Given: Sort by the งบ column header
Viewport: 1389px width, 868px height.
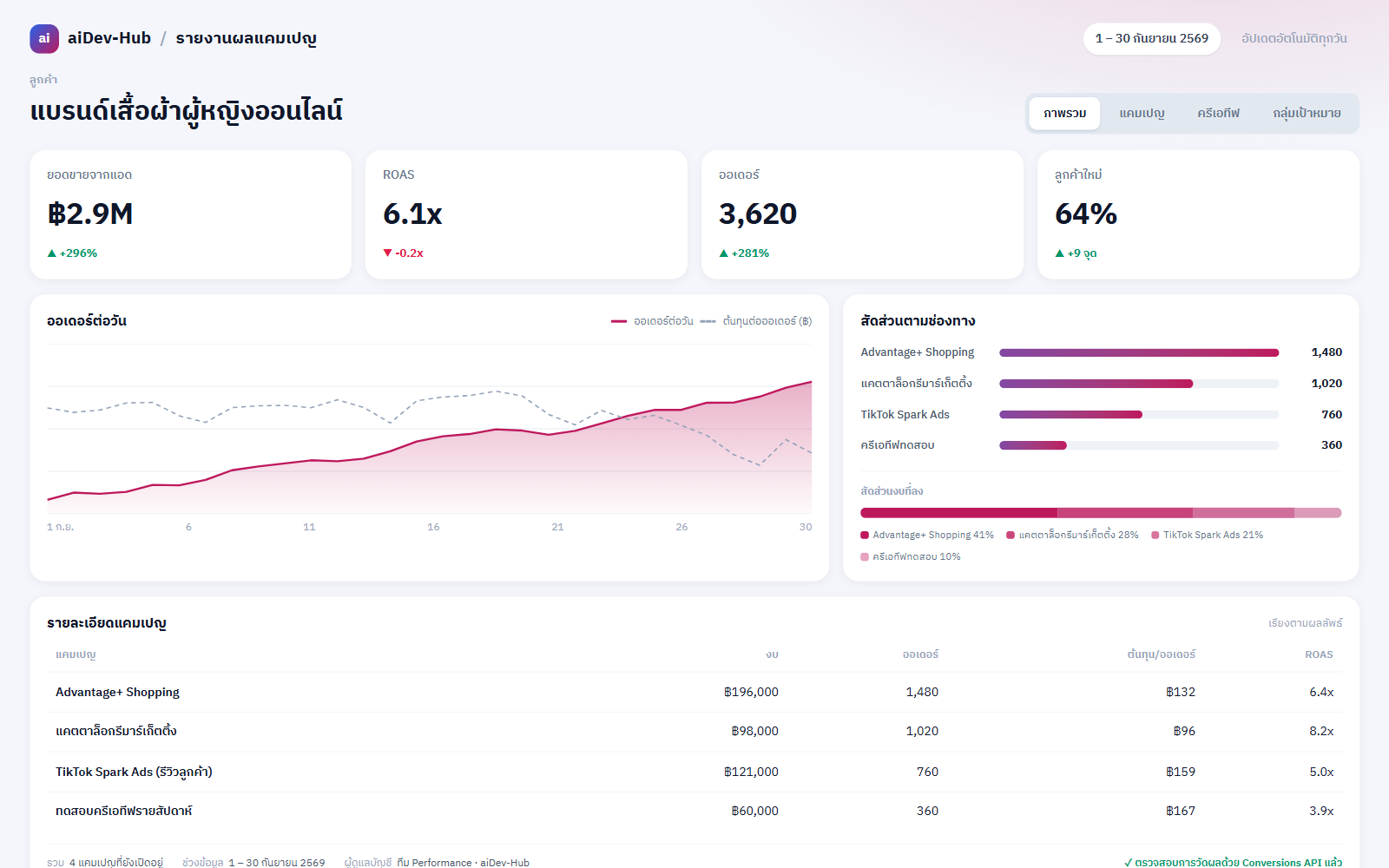Looking at the screenshot, I should click(x=772, y=654).
